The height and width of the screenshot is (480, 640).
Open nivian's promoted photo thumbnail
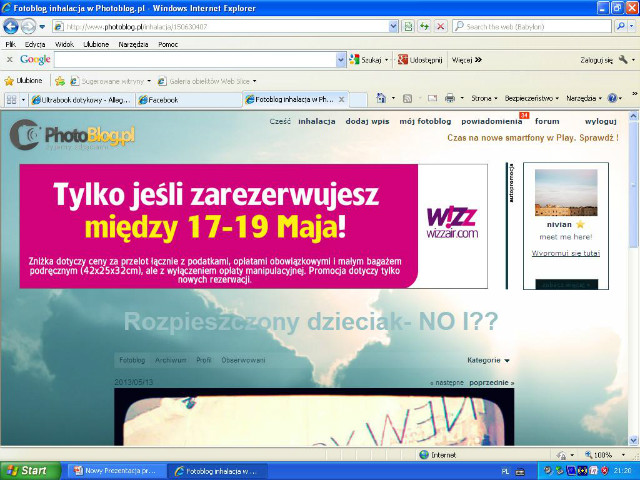566,193
